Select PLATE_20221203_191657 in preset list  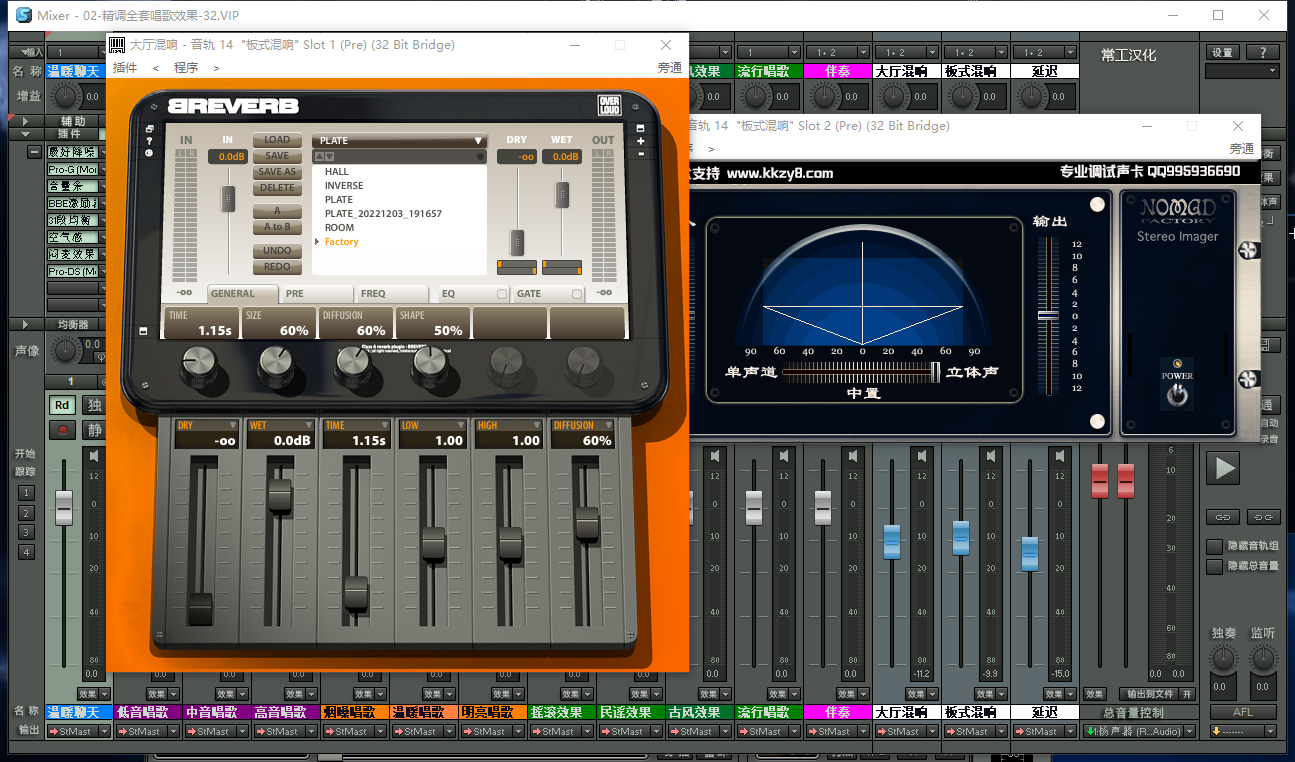(383, 214)
